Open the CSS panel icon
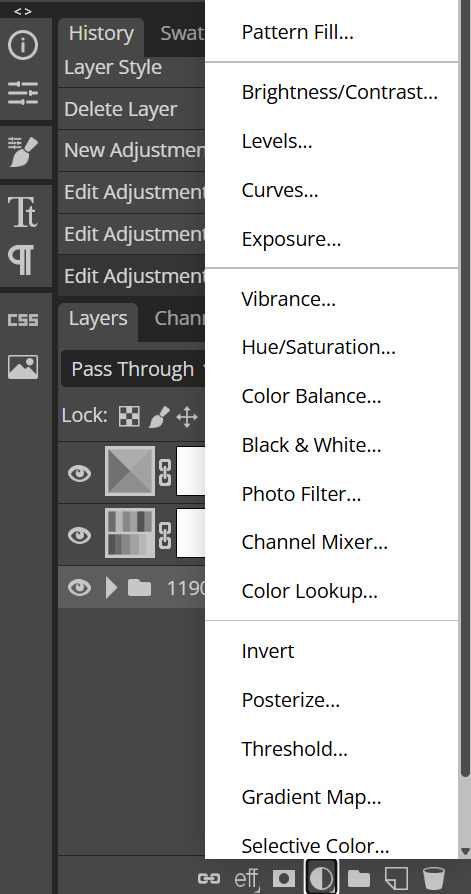 (x=23, y=320)
